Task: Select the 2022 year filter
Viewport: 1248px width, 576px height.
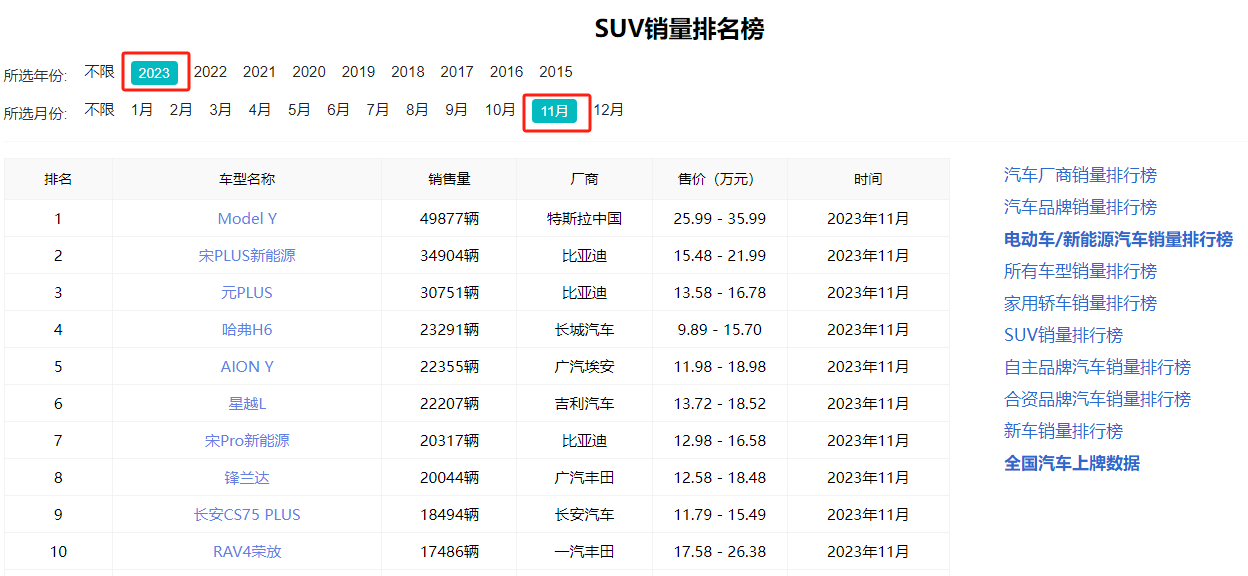Action: (210, 72)
